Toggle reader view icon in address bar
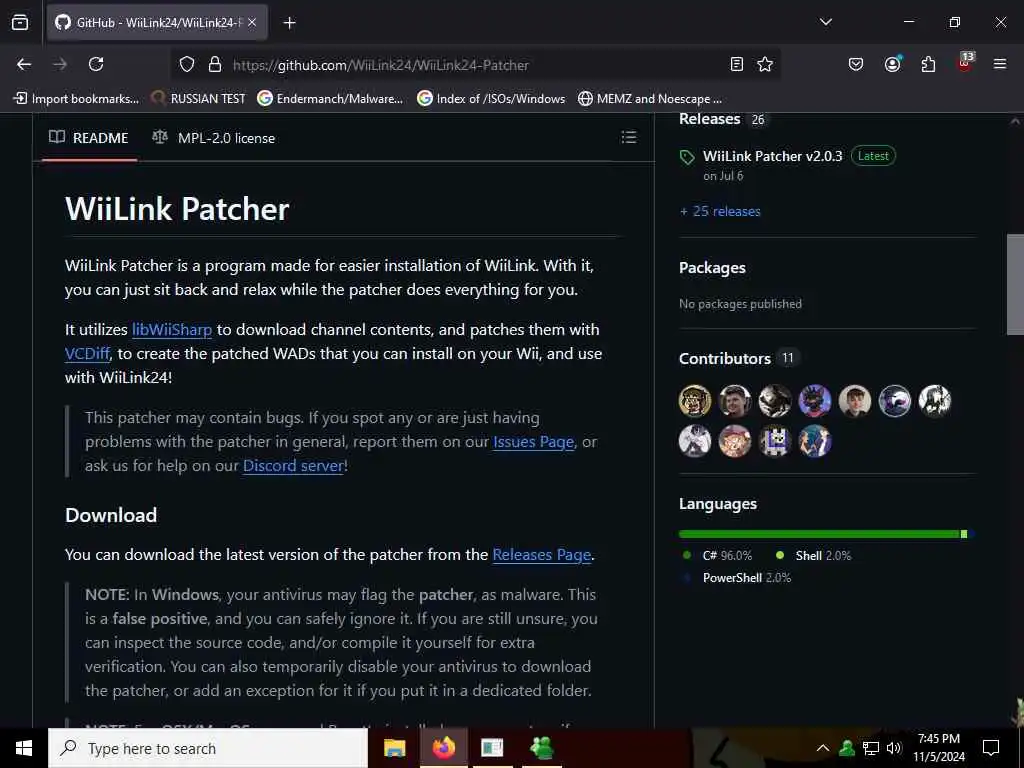Screen dimensions: 1024x768 [737, 64]
